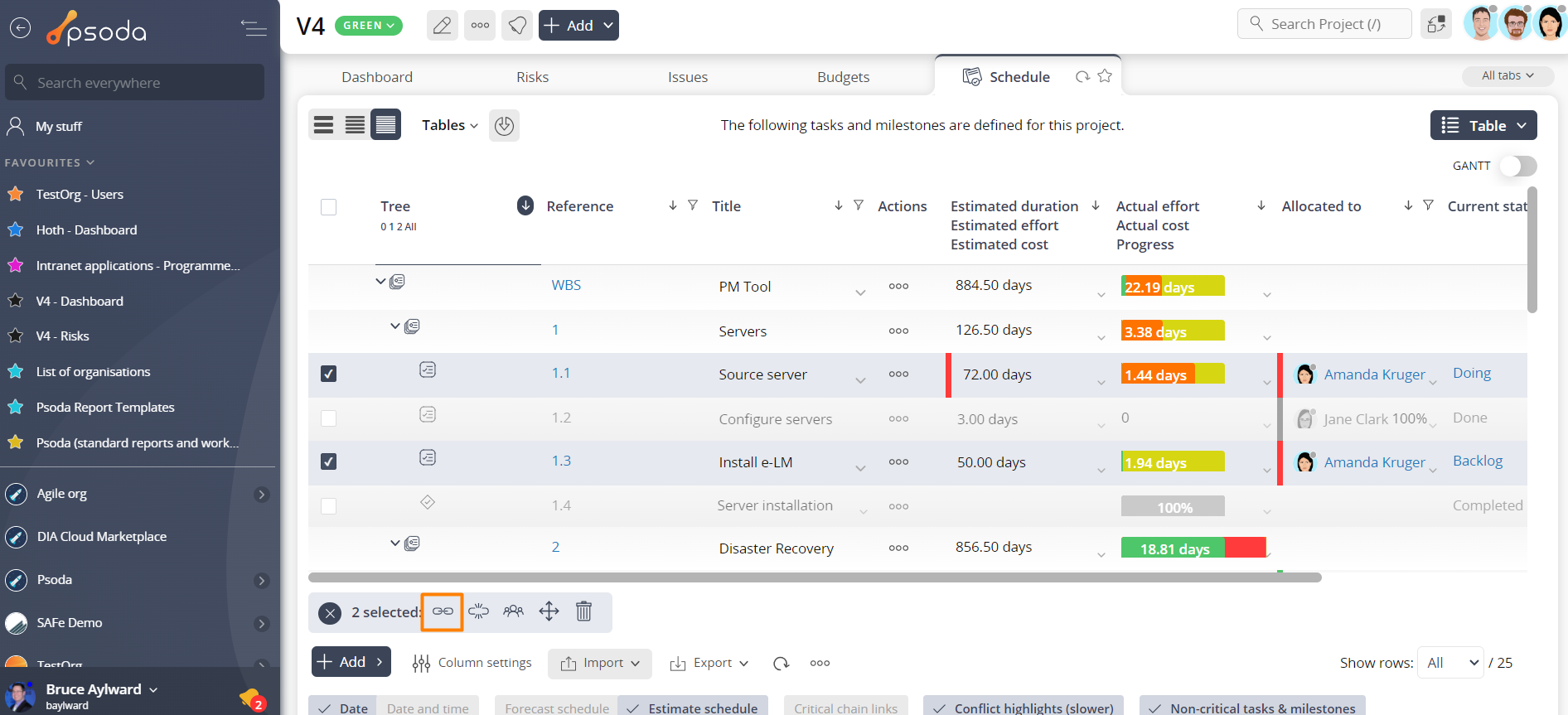Viewport: 1568px width, 715px height.
Task: Favourite the Schedule tab star icon
Action: [1105, 76]
